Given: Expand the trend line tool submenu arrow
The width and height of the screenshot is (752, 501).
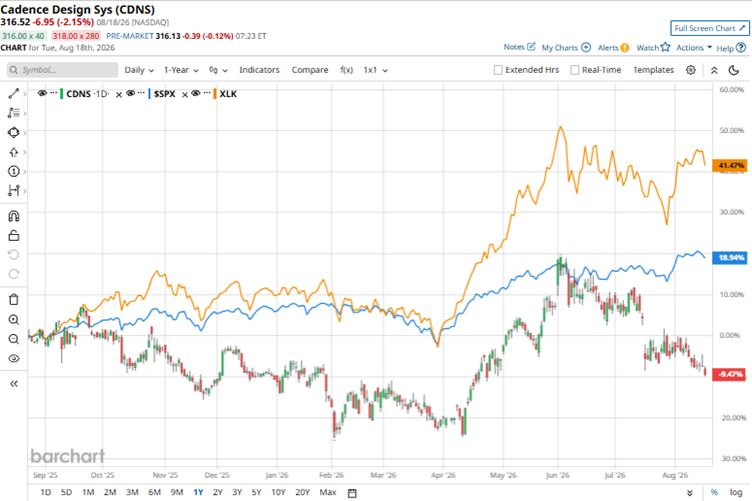Looking at the screenshot, I should pos(25,94).
